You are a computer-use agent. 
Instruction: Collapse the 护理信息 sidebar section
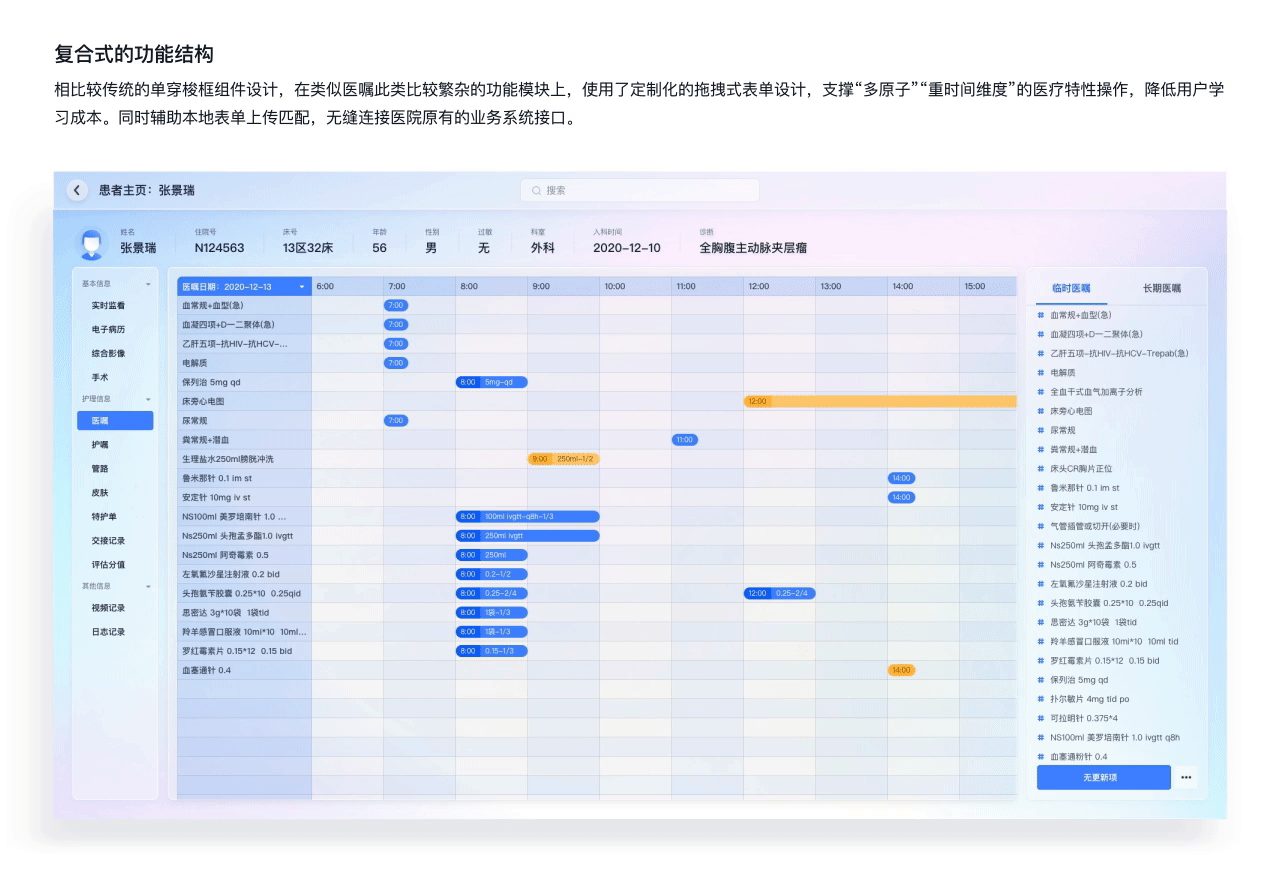tap(149, 399)
